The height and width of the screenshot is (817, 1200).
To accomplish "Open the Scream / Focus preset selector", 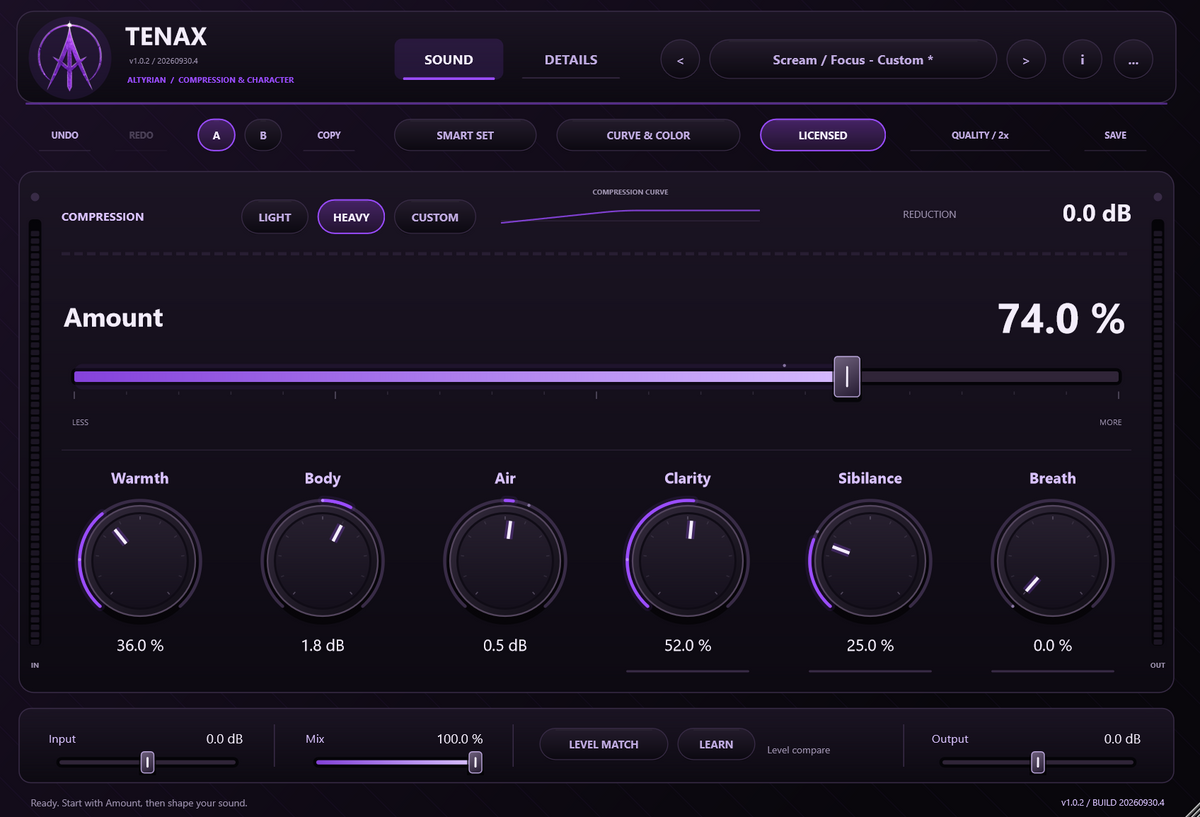I will pyautogui.click(x=853, y=60).
